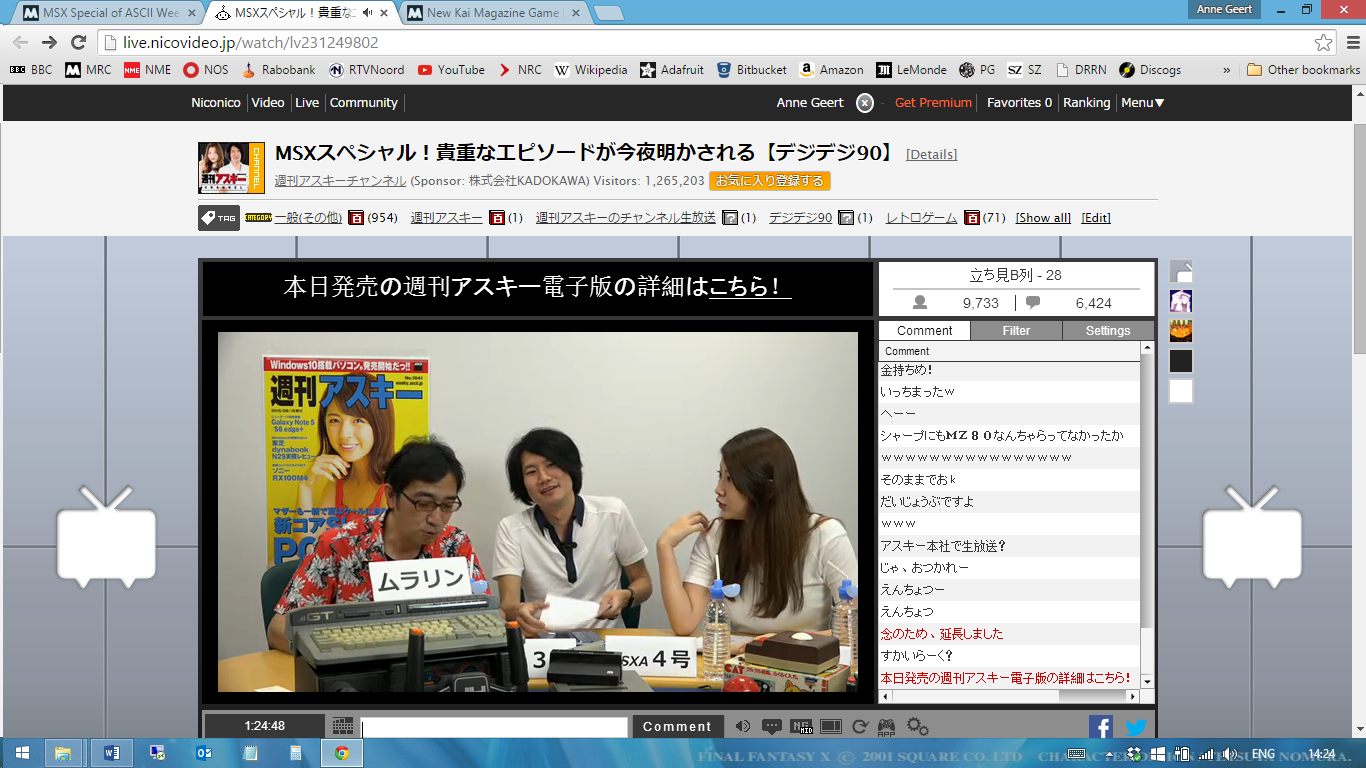Open the Ranking page
Image resolution: width=1366 pixels, height=768 pixels.
pyautogui.click(x=1086, y=103)
